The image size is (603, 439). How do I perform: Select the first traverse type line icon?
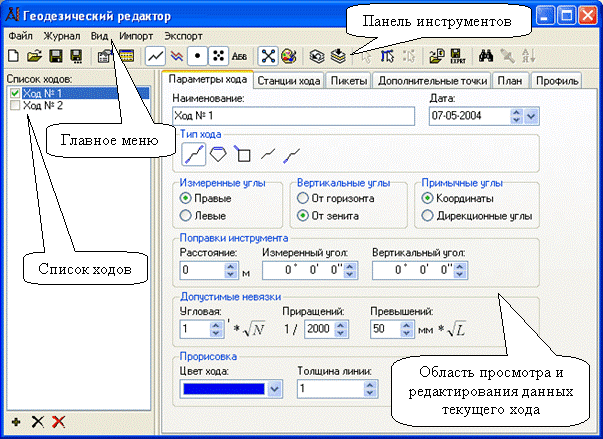[194, 153]
